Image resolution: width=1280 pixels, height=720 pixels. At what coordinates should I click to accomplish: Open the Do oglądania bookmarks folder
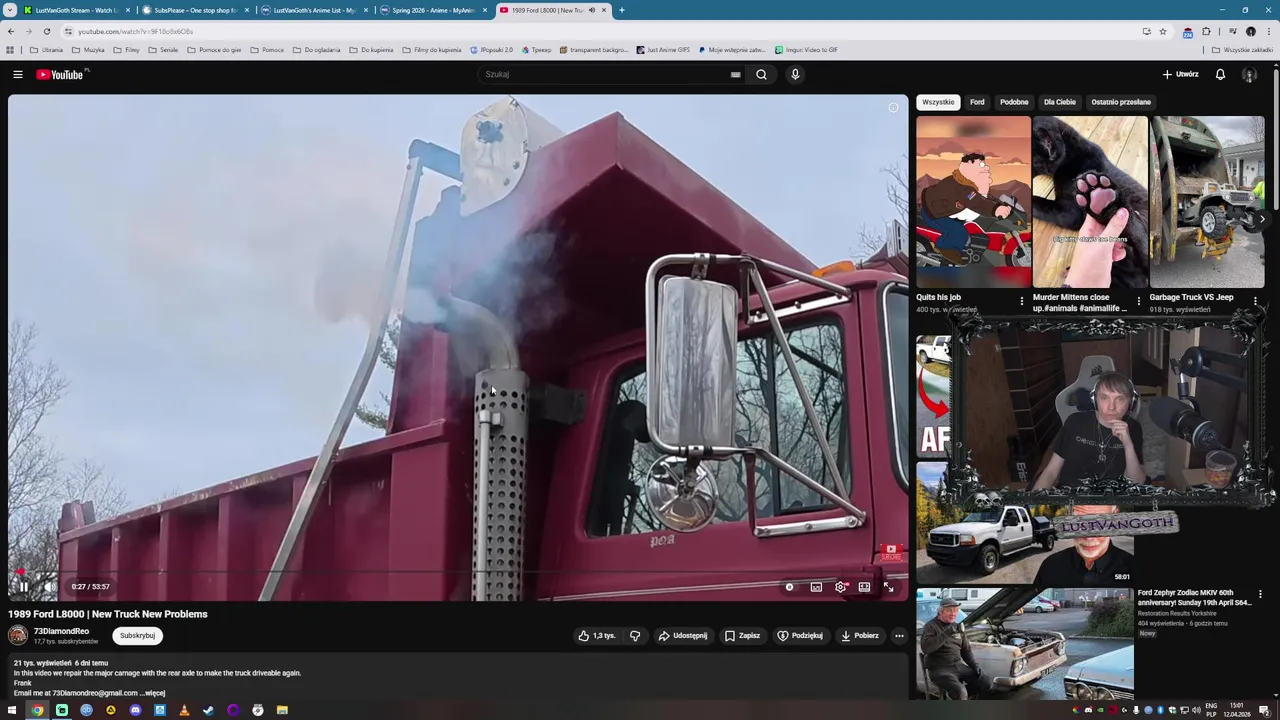316,50
